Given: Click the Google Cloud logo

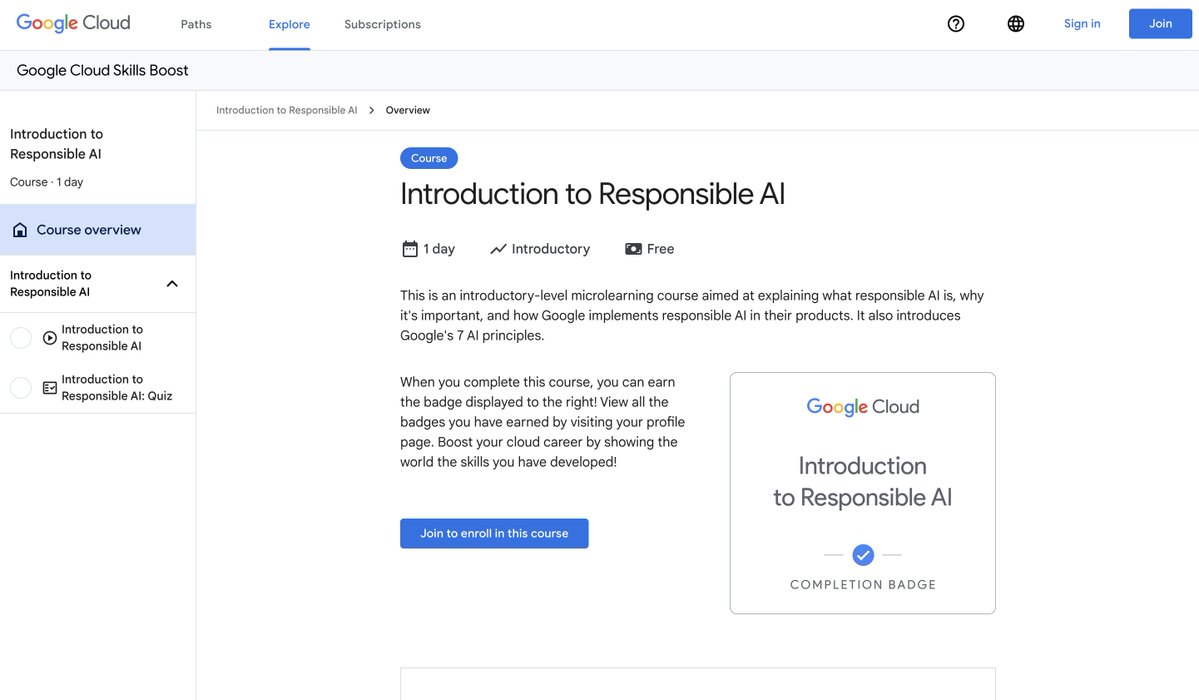Looking at the screenshot, I should pos(73,23).
